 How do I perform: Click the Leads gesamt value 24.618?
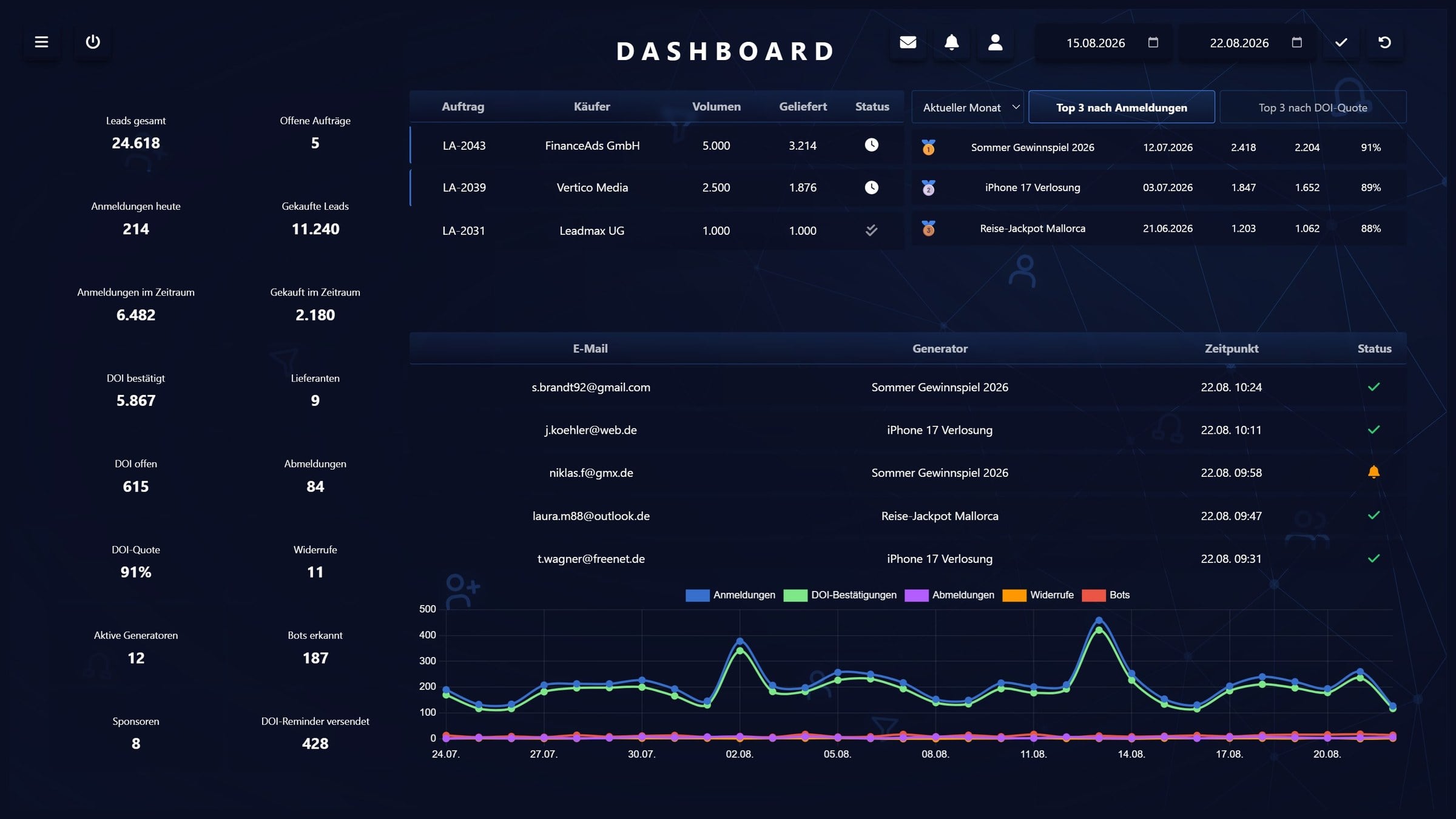pyautogui.click(x=136, y=143)
